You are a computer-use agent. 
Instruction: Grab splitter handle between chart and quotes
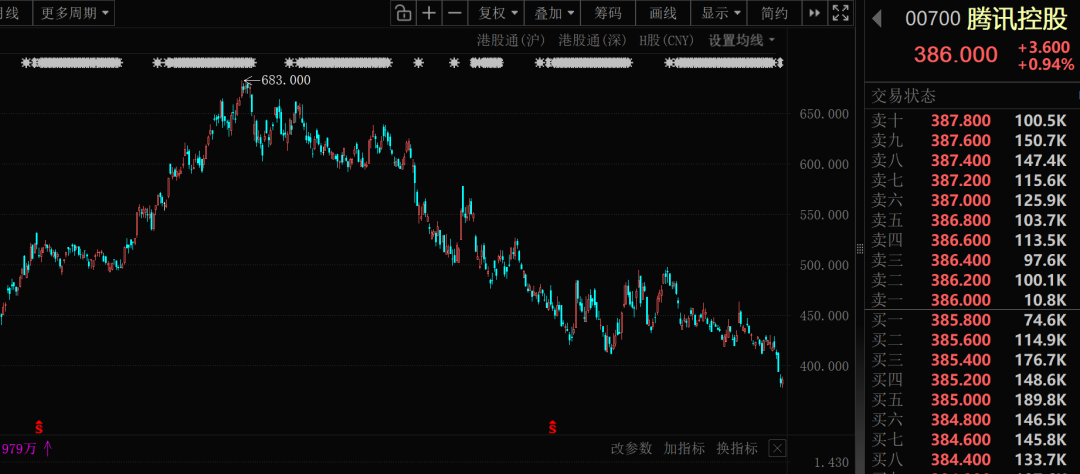click(x=859, y=249)
